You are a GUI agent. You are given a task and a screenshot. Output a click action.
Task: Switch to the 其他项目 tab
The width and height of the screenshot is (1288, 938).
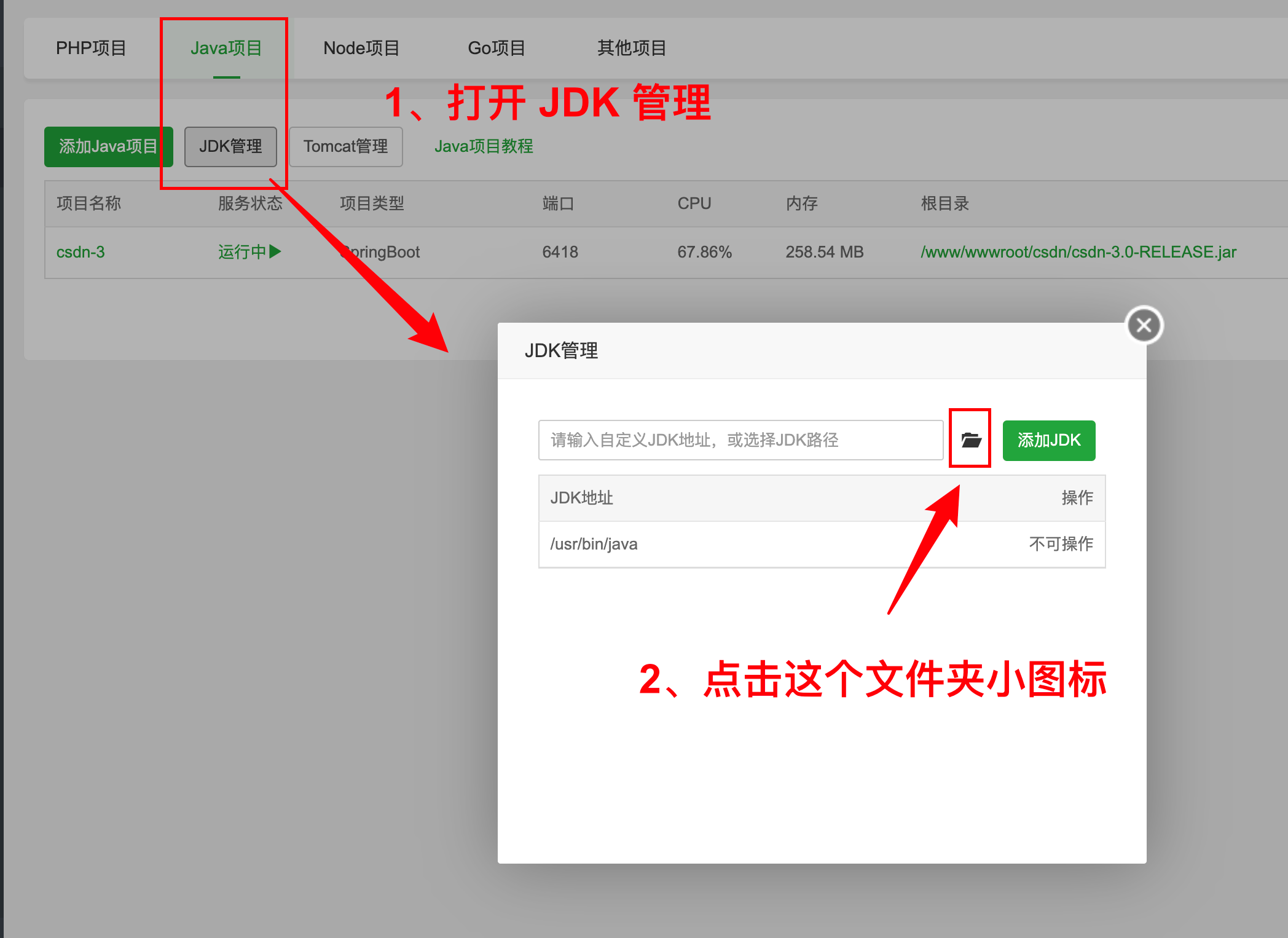click(x=631, y=48)
